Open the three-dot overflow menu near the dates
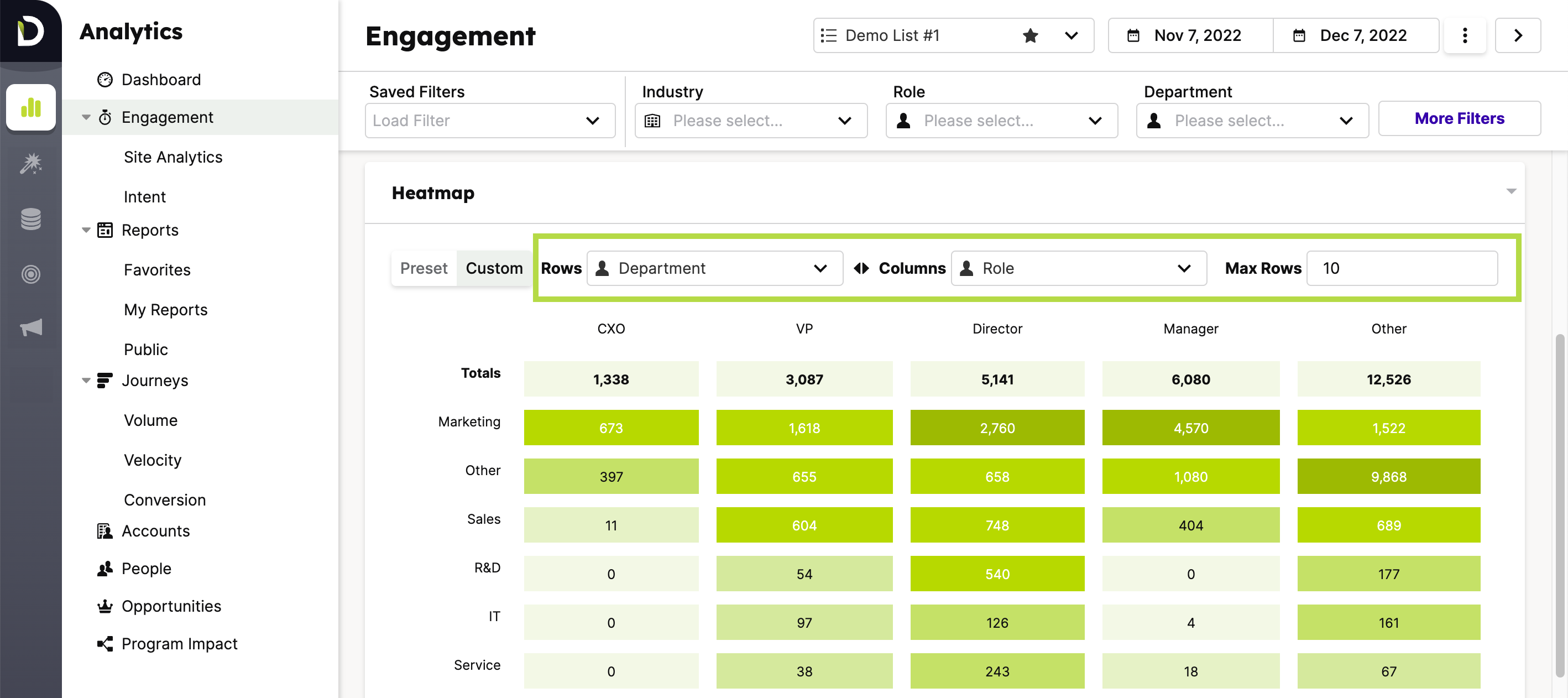Viewport: 1568px width, 698px height. 1465,35
